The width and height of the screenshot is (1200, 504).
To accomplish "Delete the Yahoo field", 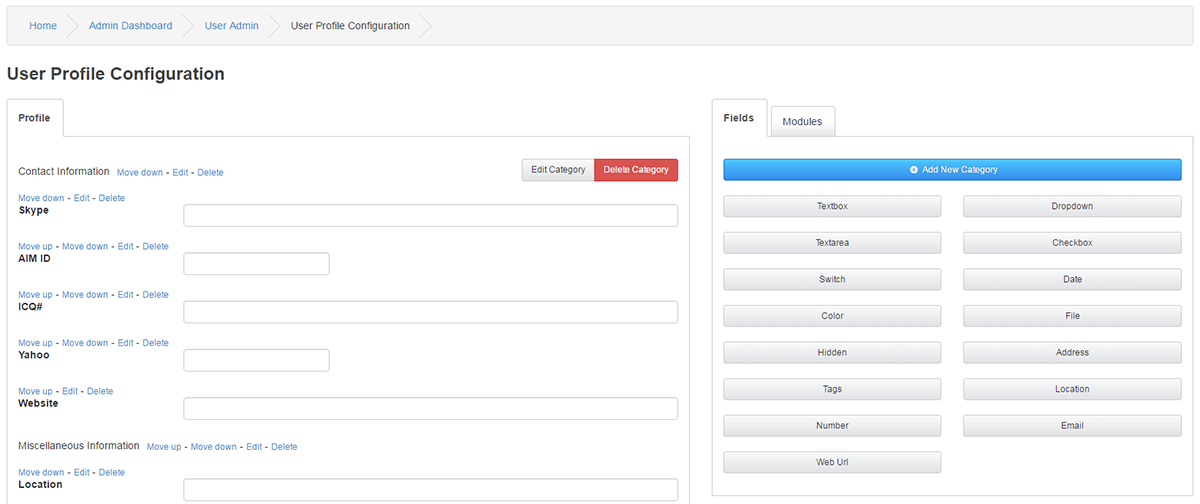I will [156, 343].
